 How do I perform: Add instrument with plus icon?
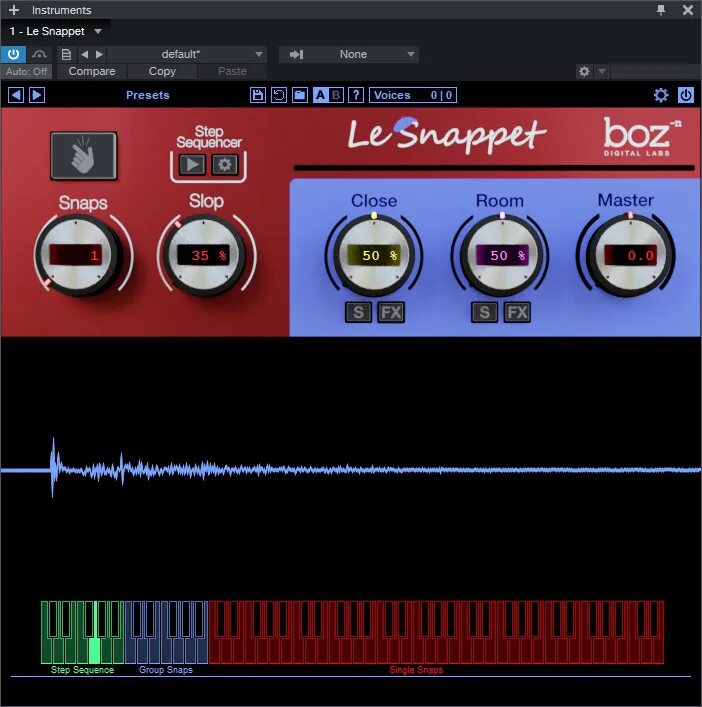(x=14, y=10)
